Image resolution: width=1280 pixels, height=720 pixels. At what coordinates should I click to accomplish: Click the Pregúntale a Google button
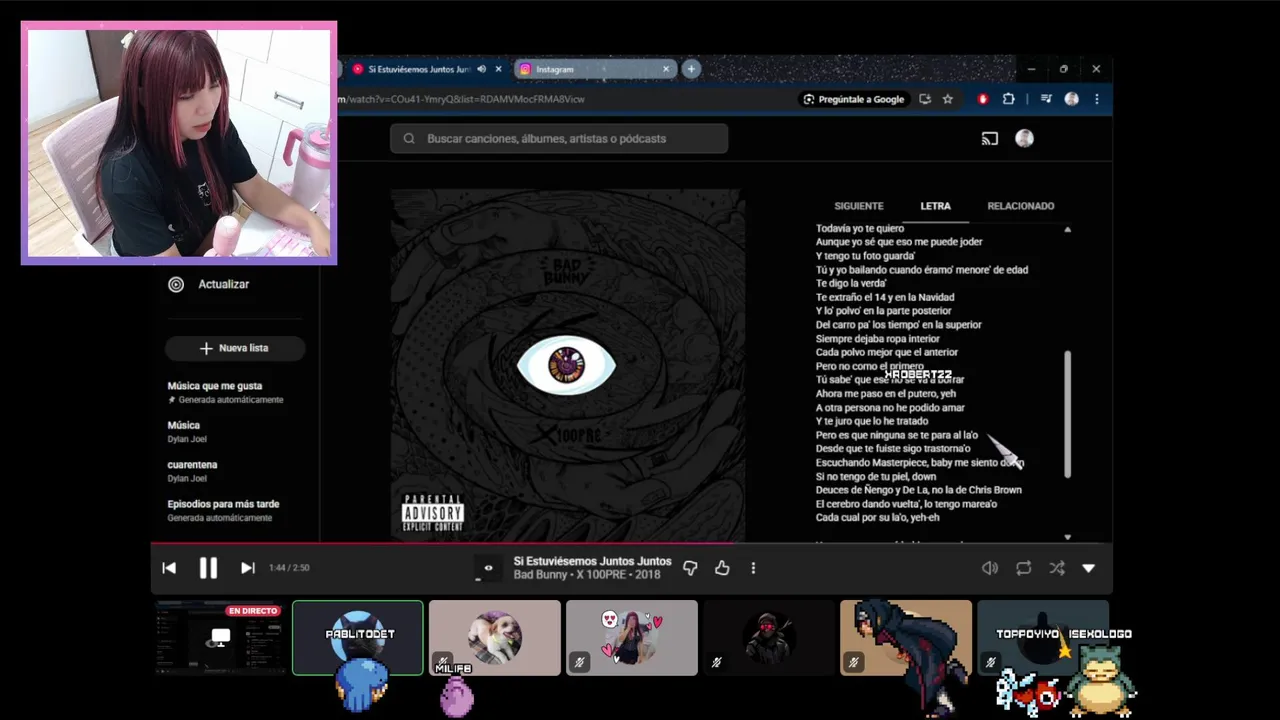point(853,99)
